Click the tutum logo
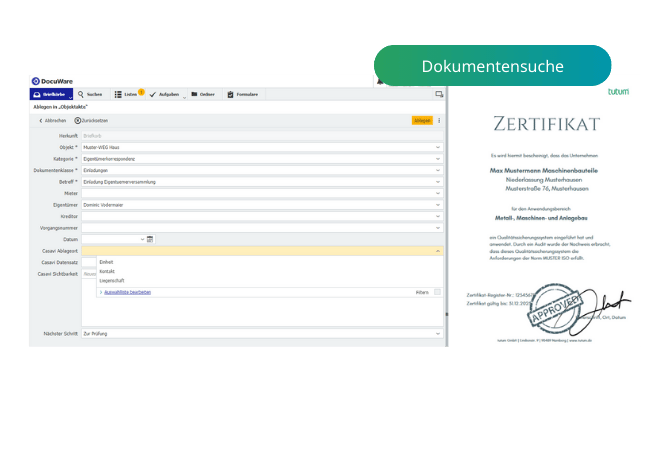This screenshot has width=666, height=450. [x=618, y=91]
